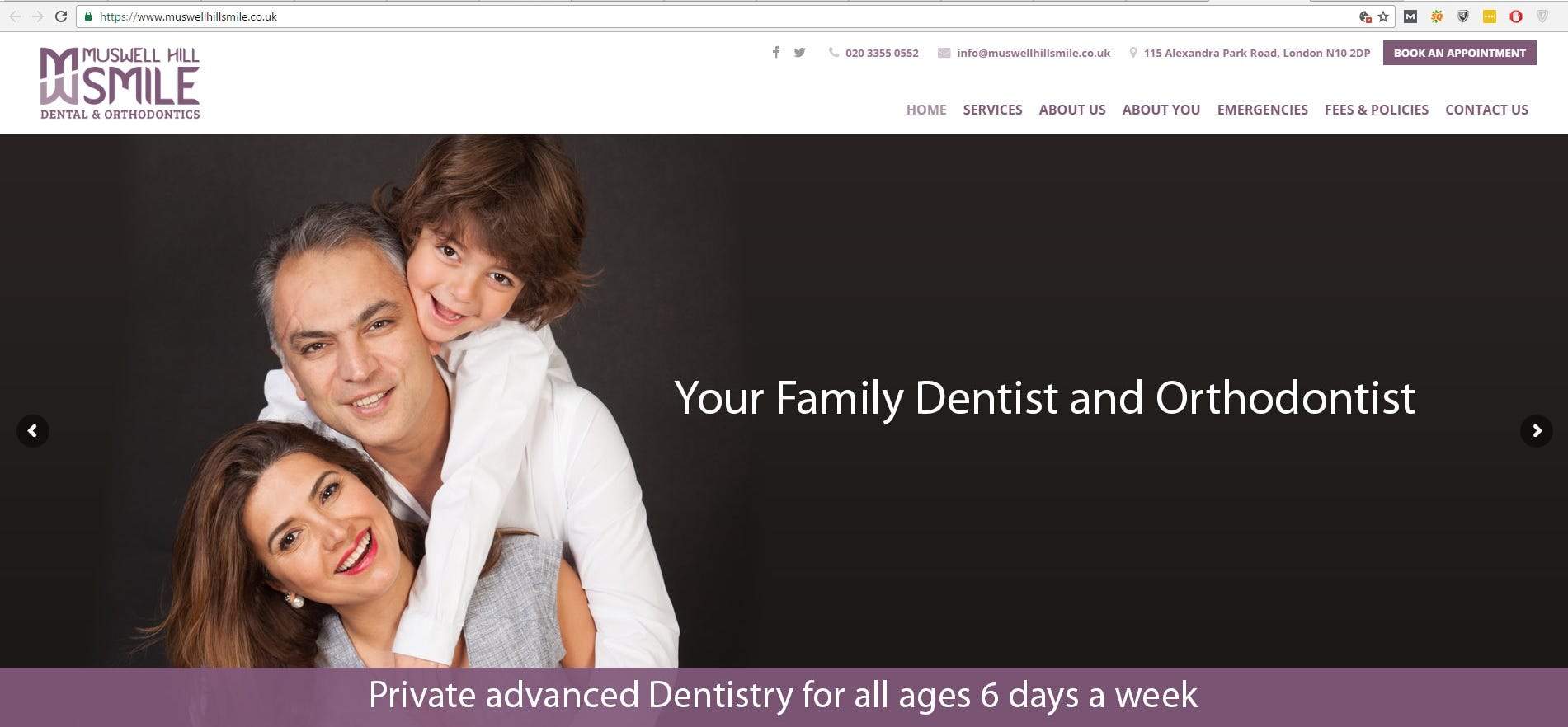The image size is (1568, 727).
Task: View the secure connection padlock icon
Action: click(88, 16)
